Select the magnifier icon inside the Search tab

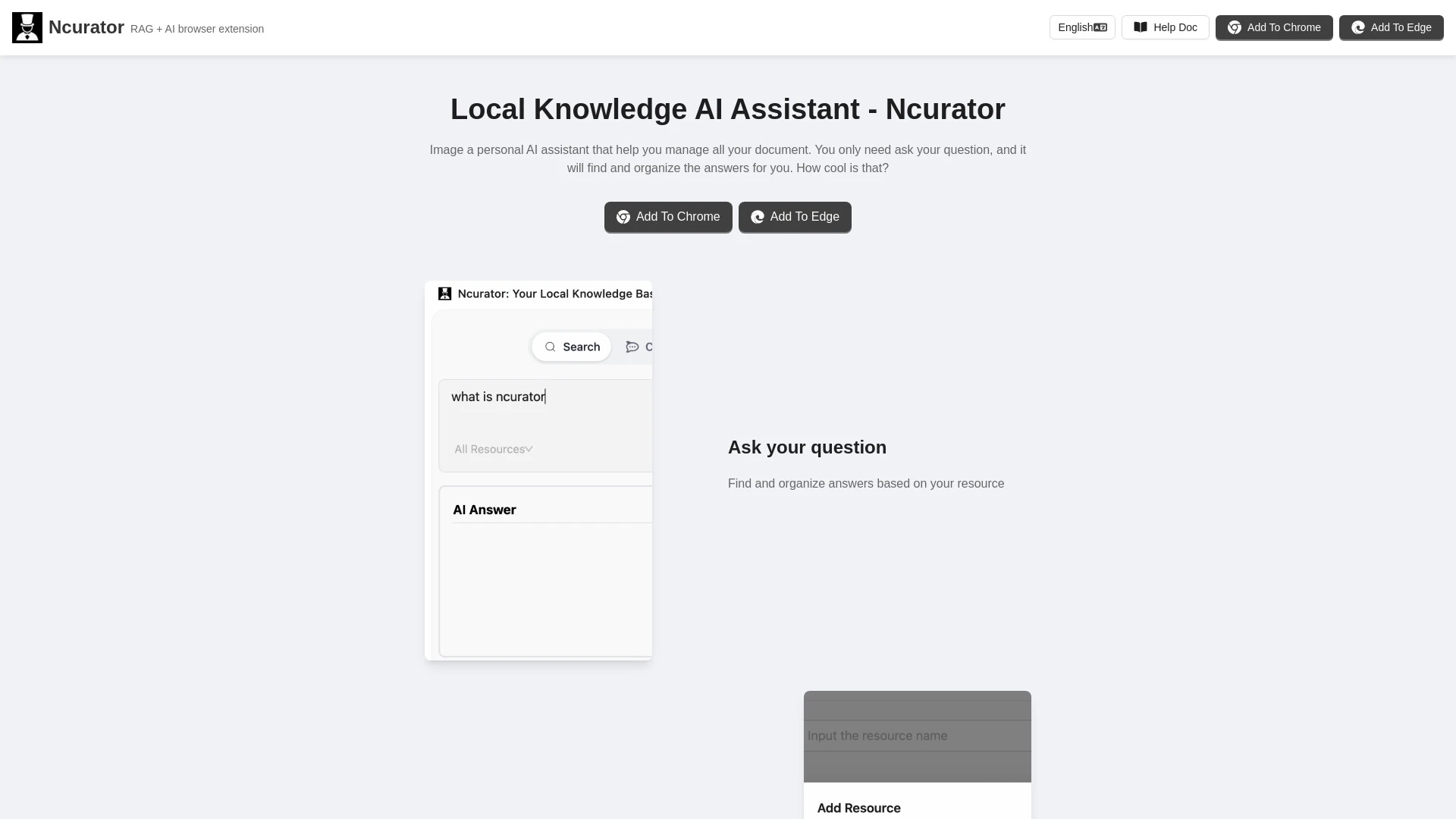coord(551,347)
